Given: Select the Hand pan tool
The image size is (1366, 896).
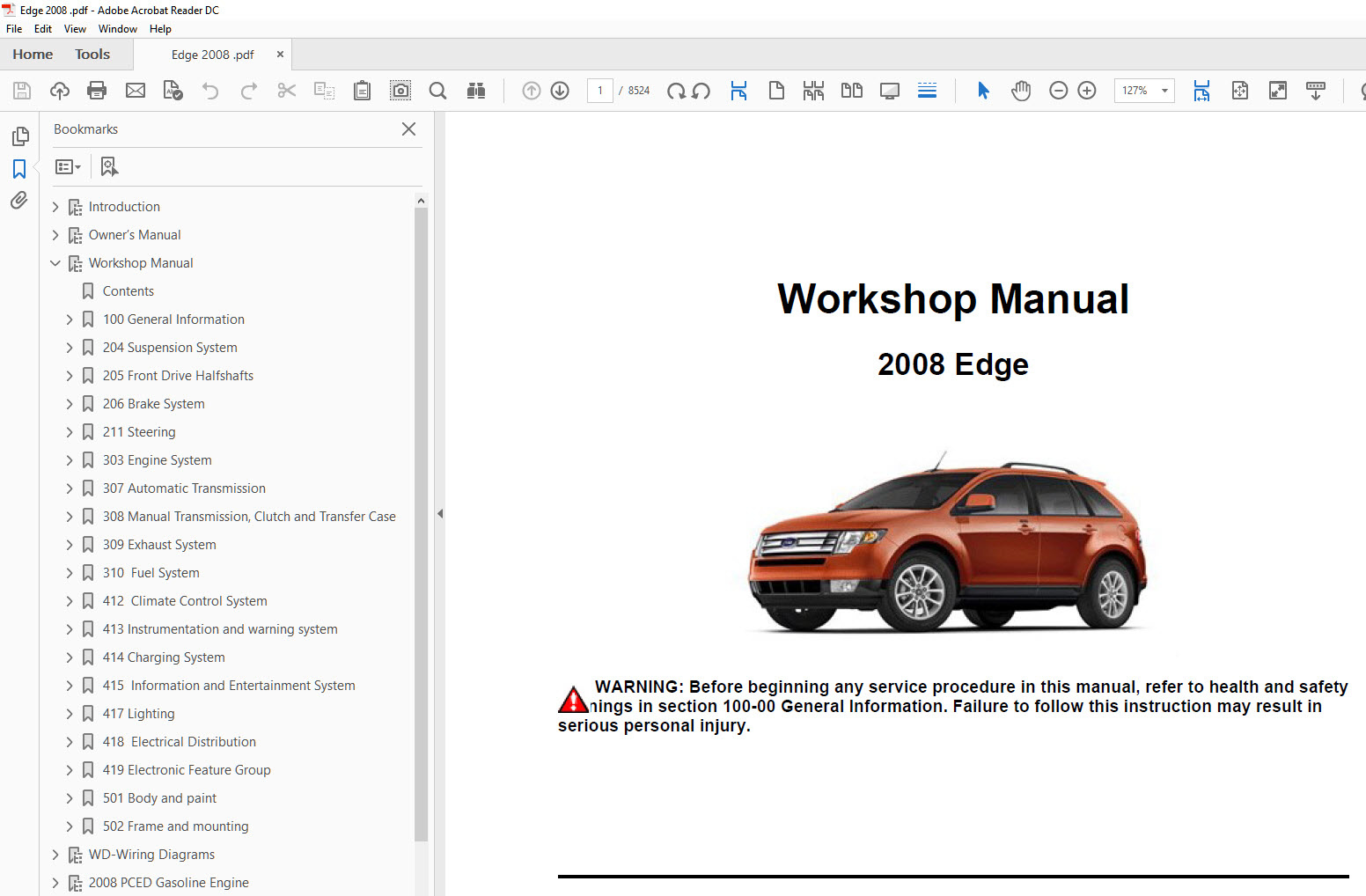Looking at the screenshot, I should tap(1021, 91).
